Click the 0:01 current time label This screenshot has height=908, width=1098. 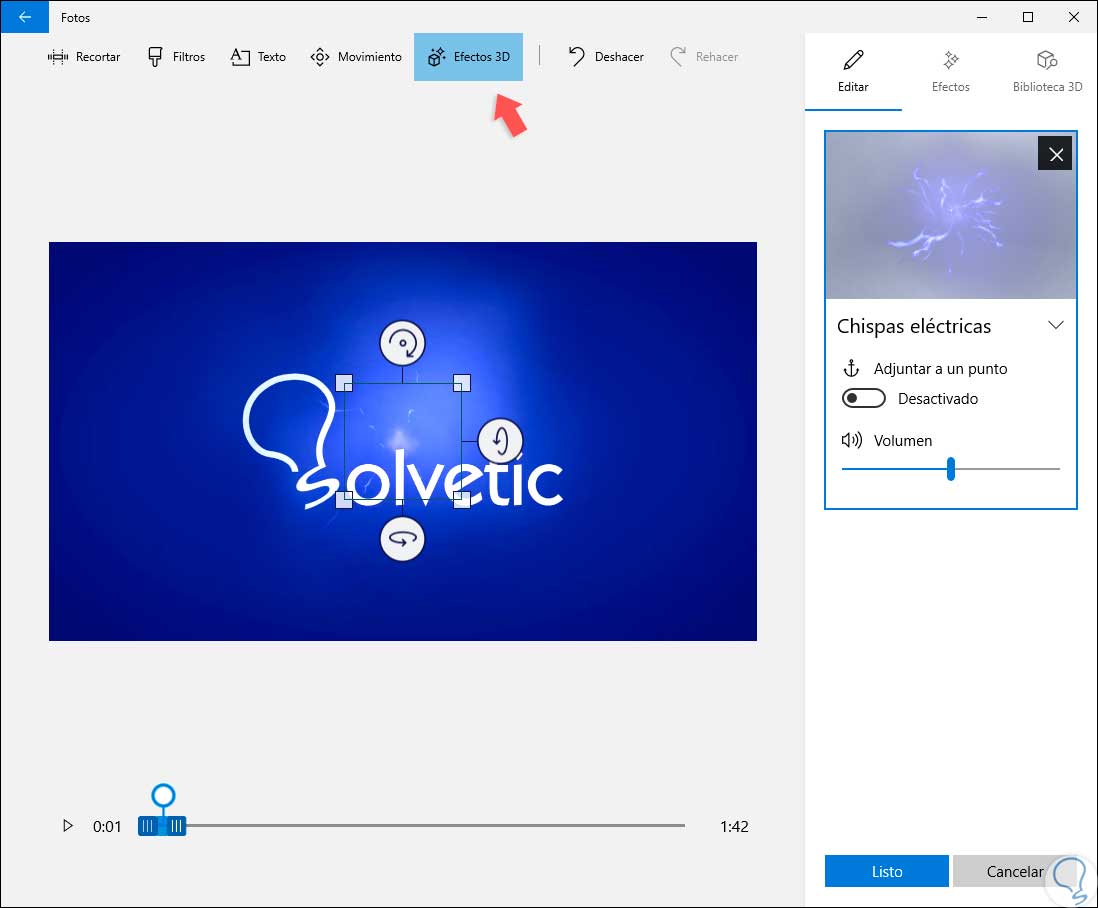pyautogui.click(x=107, y=827)
